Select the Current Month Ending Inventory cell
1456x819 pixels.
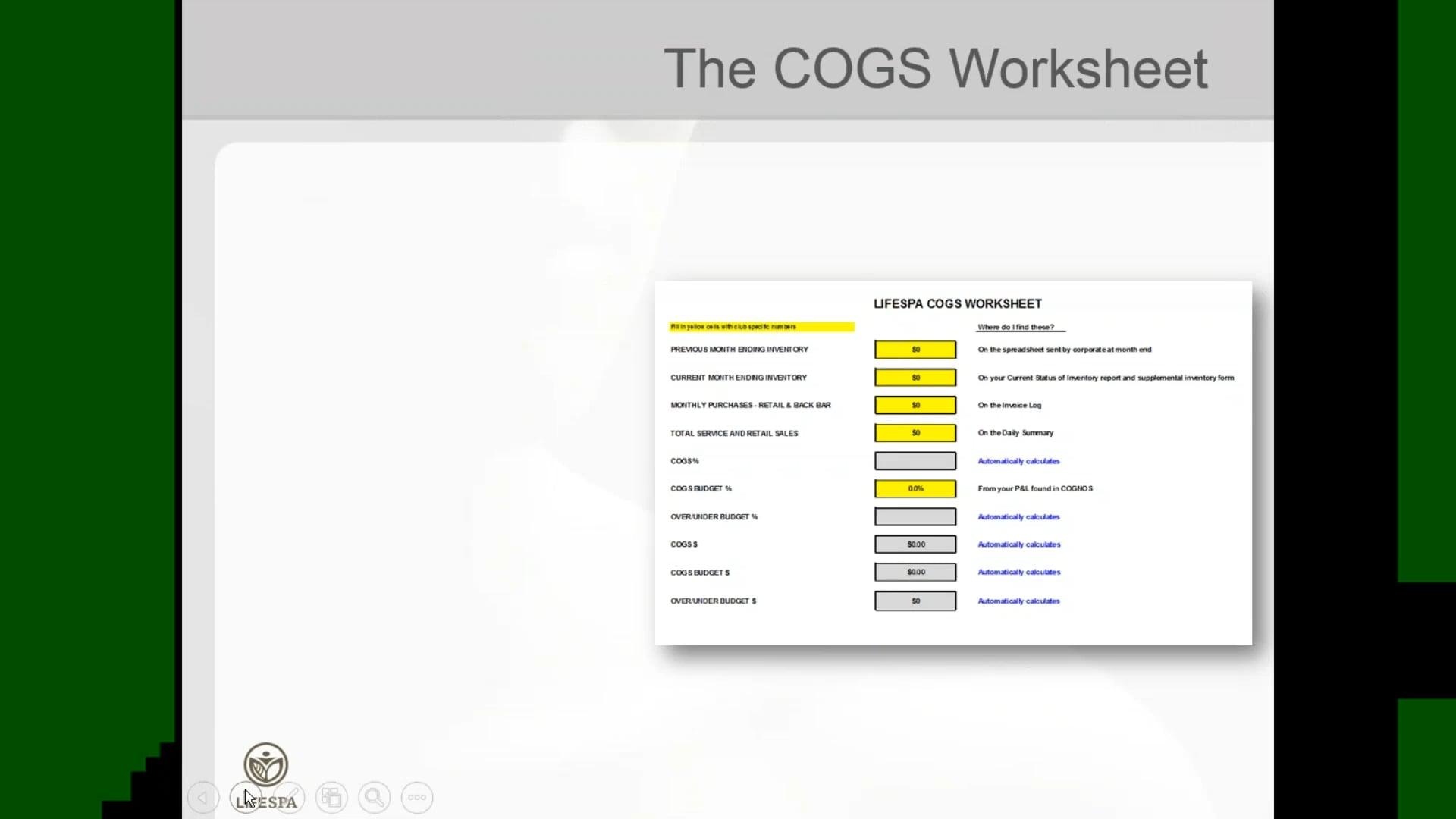tap(915, 378)
